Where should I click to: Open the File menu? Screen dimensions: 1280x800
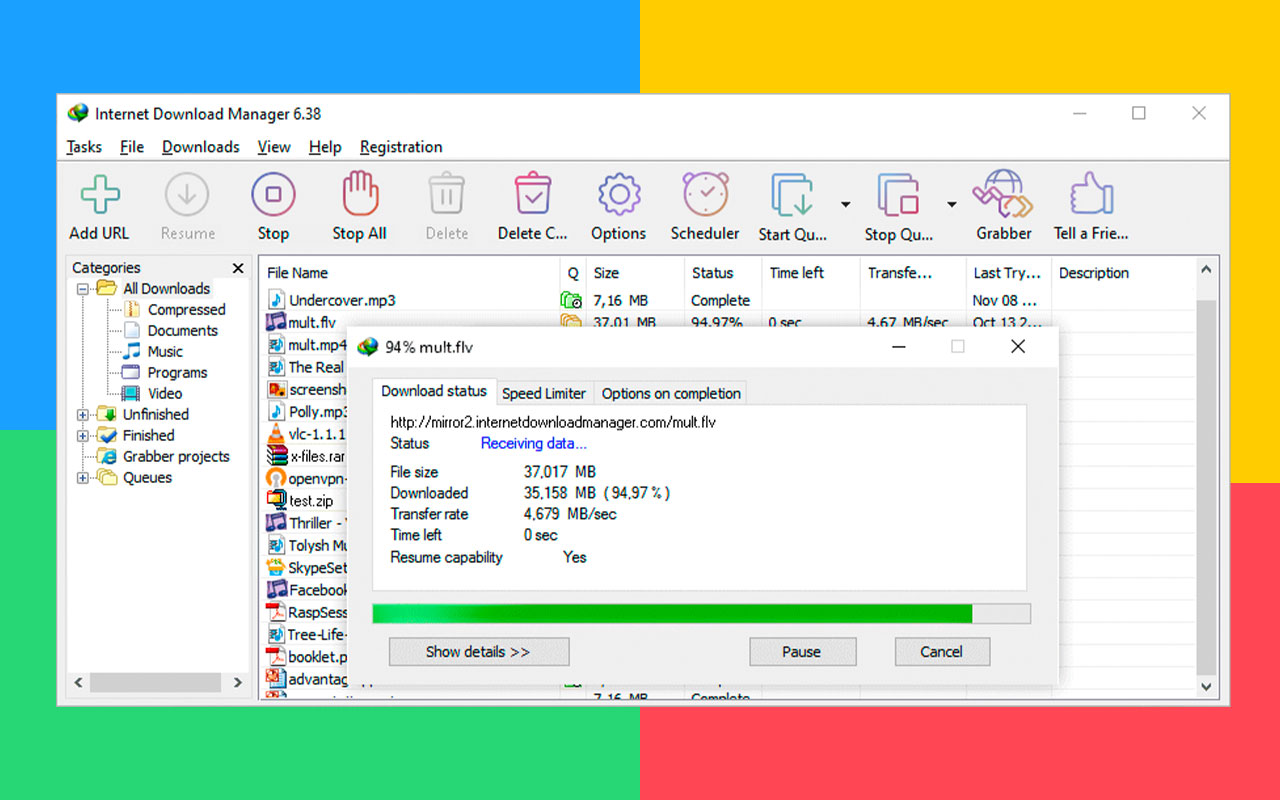[132, 147]
